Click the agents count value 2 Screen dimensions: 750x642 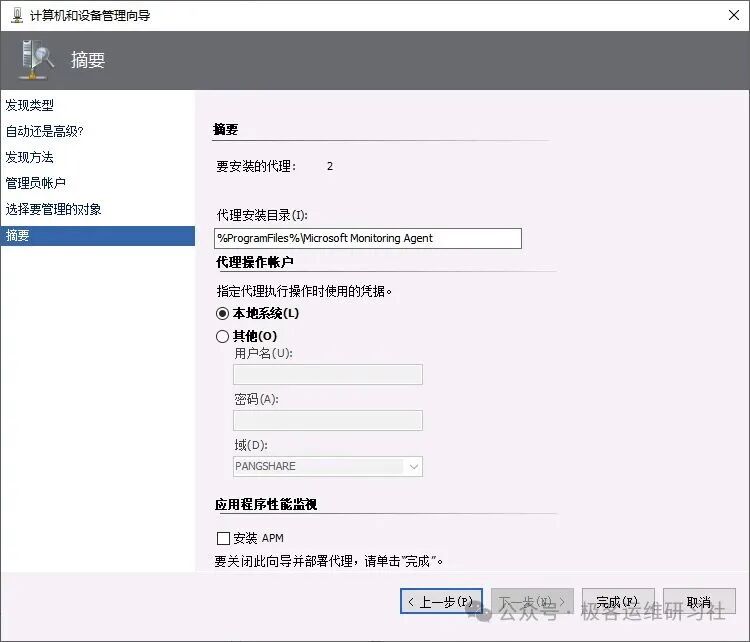click(x=330, y=166)
